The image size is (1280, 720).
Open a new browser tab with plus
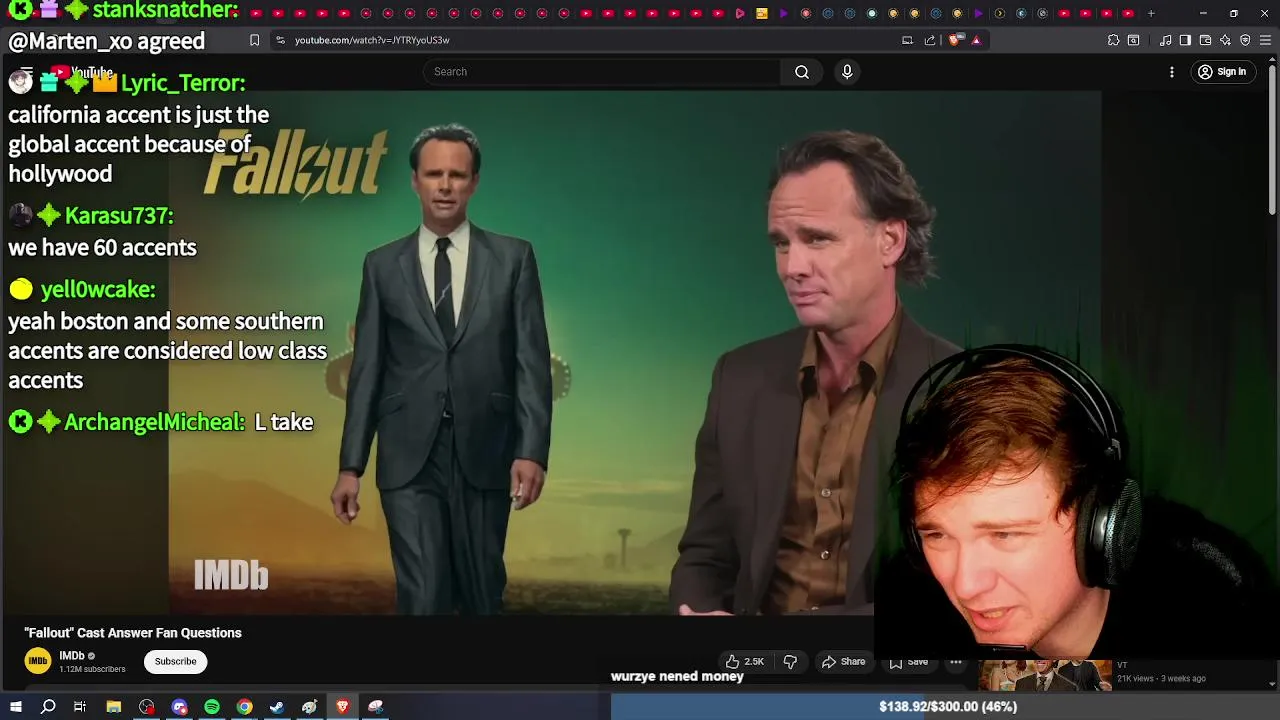pyautogui.click(x=1151, y=13)
